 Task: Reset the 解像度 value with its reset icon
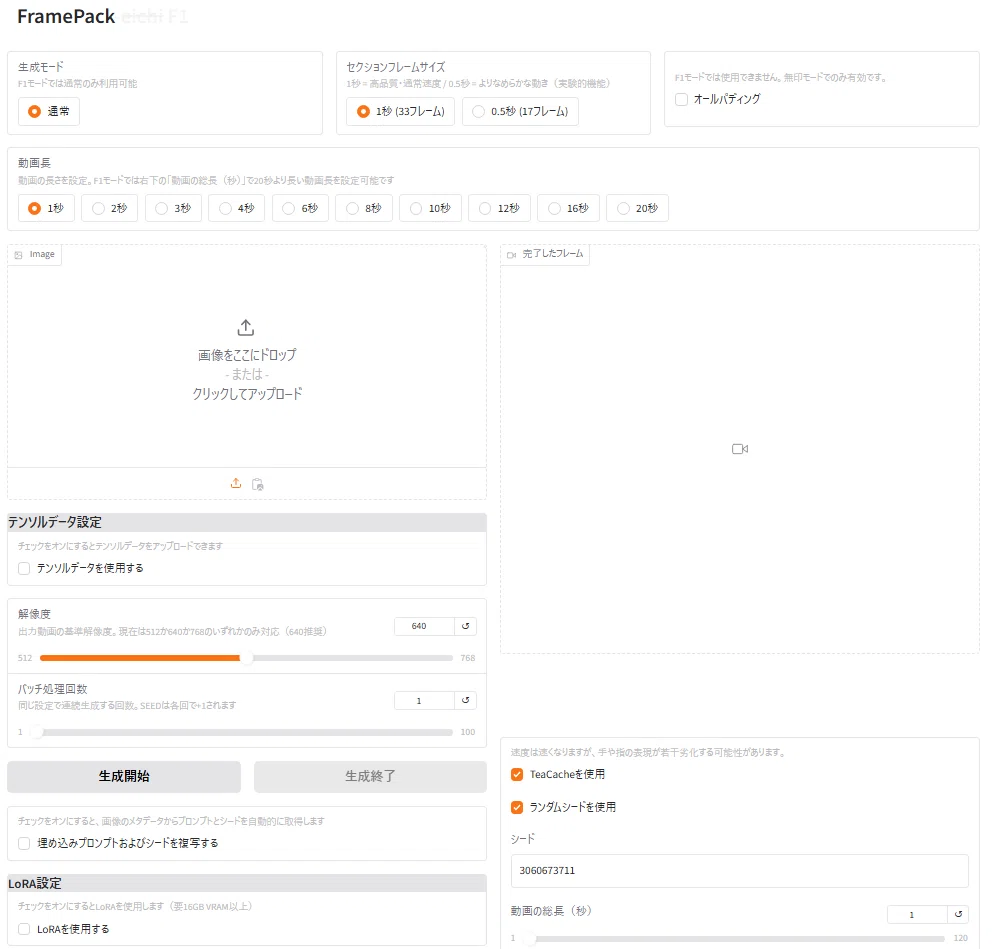pyautogui.click(x=466, y=626)
